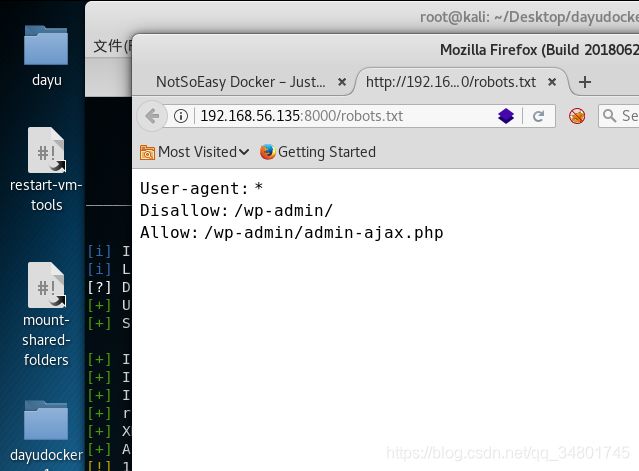Close the NotSoEasy Docker tab
The image size is (639, 471).
coord(342,82)
